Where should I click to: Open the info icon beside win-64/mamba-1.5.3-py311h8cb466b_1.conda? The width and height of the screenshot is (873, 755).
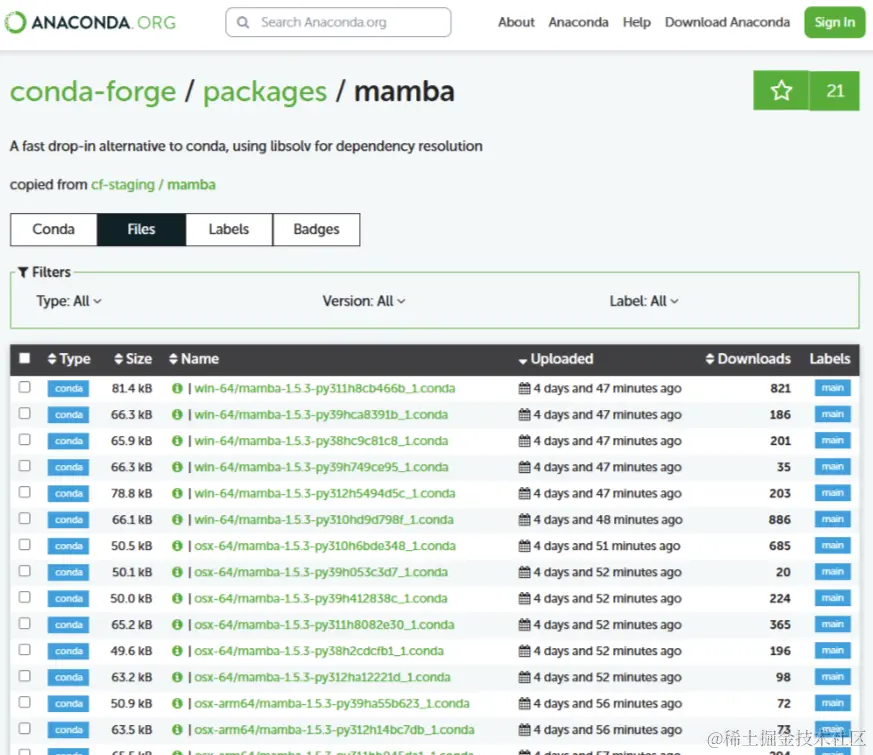[178, 388]
